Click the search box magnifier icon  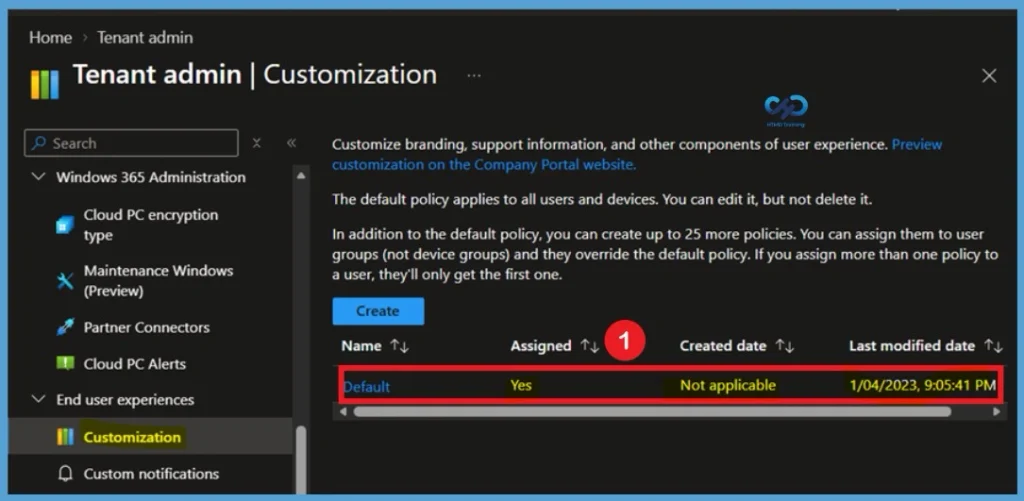[40, 143]
